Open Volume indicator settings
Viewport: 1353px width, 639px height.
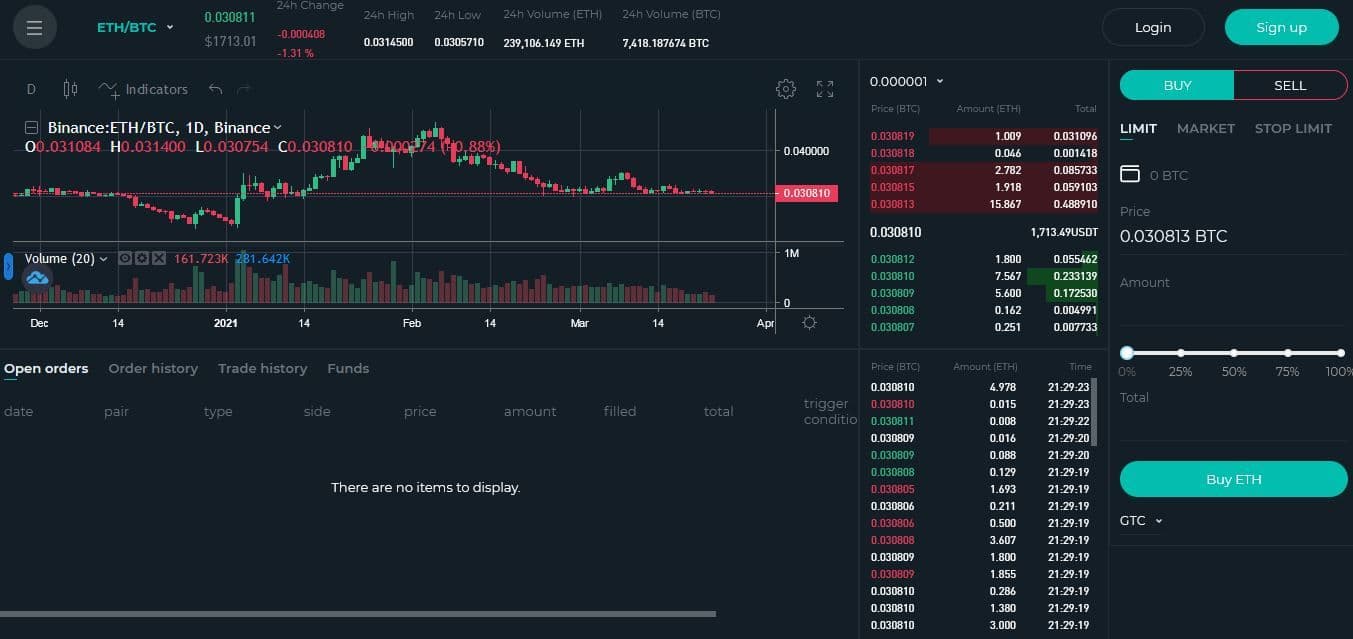[x=141, y=258]
